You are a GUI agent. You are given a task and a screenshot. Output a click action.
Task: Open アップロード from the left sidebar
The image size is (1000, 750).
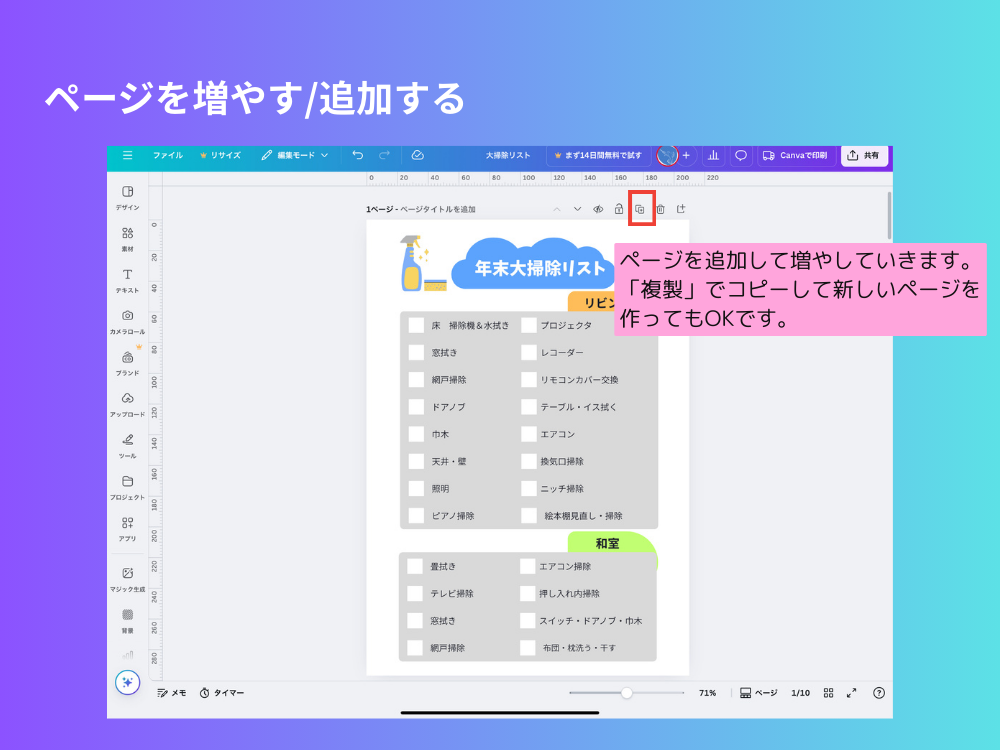(x=127, y=408)
